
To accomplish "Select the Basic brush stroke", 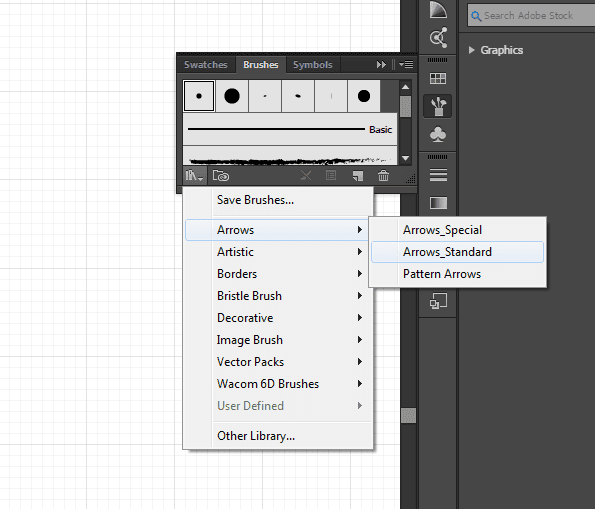I will 290,129.
